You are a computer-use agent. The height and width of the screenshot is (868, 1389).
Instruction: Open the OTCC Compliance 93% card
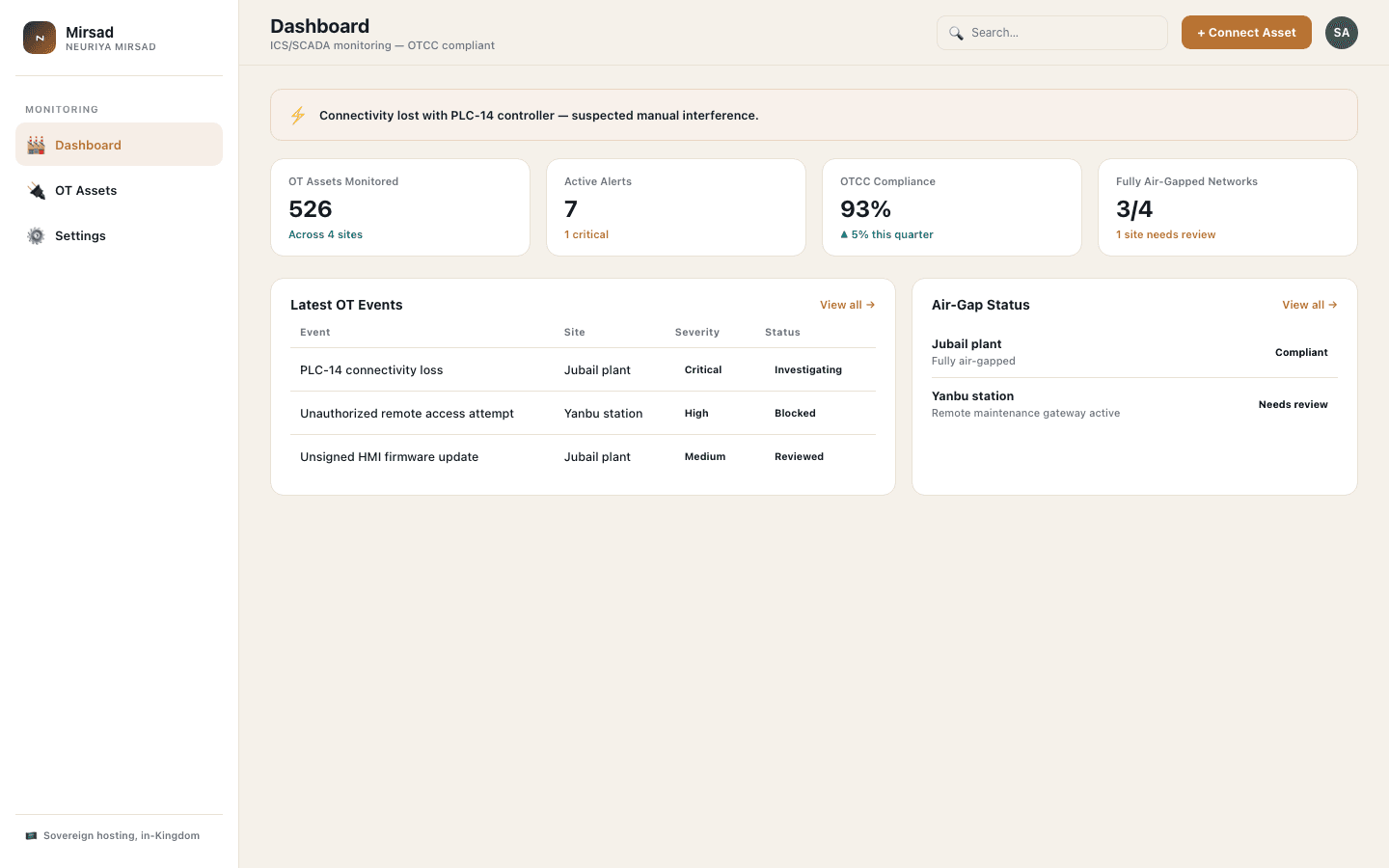click(x=952, y=207)
